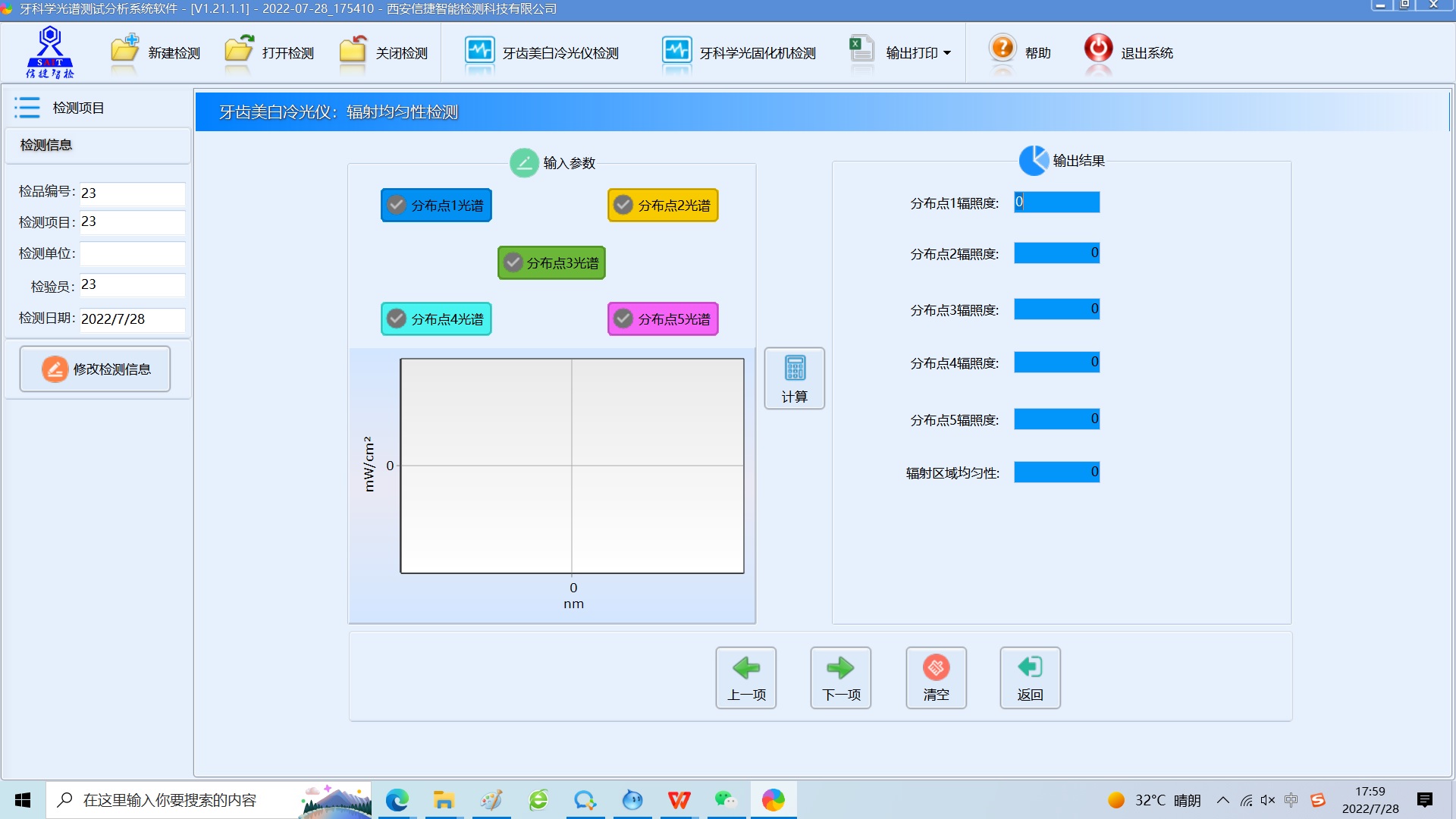Toggle the 检测项目 list menu icon
Viewport: 1456px width, 819px height.
27,108
